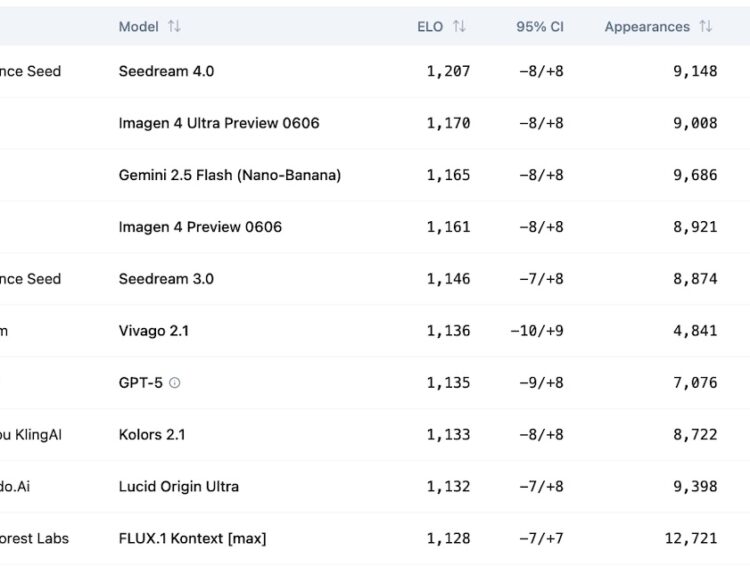This screenshot has width=750, height=575.
Task: Click the Lucid Origin Ultra model
Action: coord(179,487)
